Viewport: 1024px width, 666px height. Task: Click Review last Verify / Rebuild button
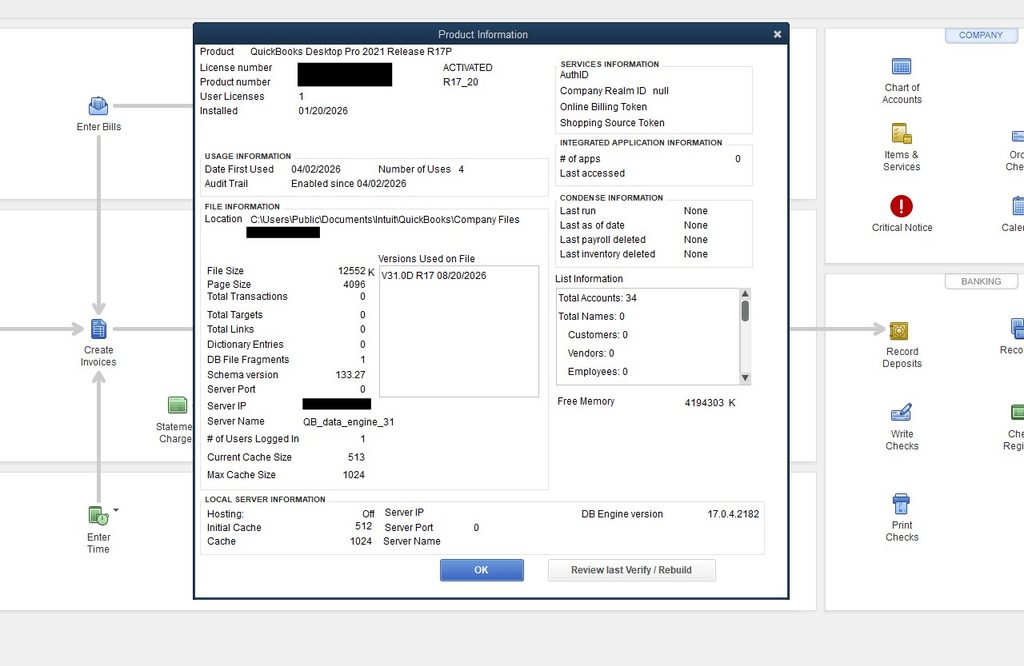pos(631,570)
